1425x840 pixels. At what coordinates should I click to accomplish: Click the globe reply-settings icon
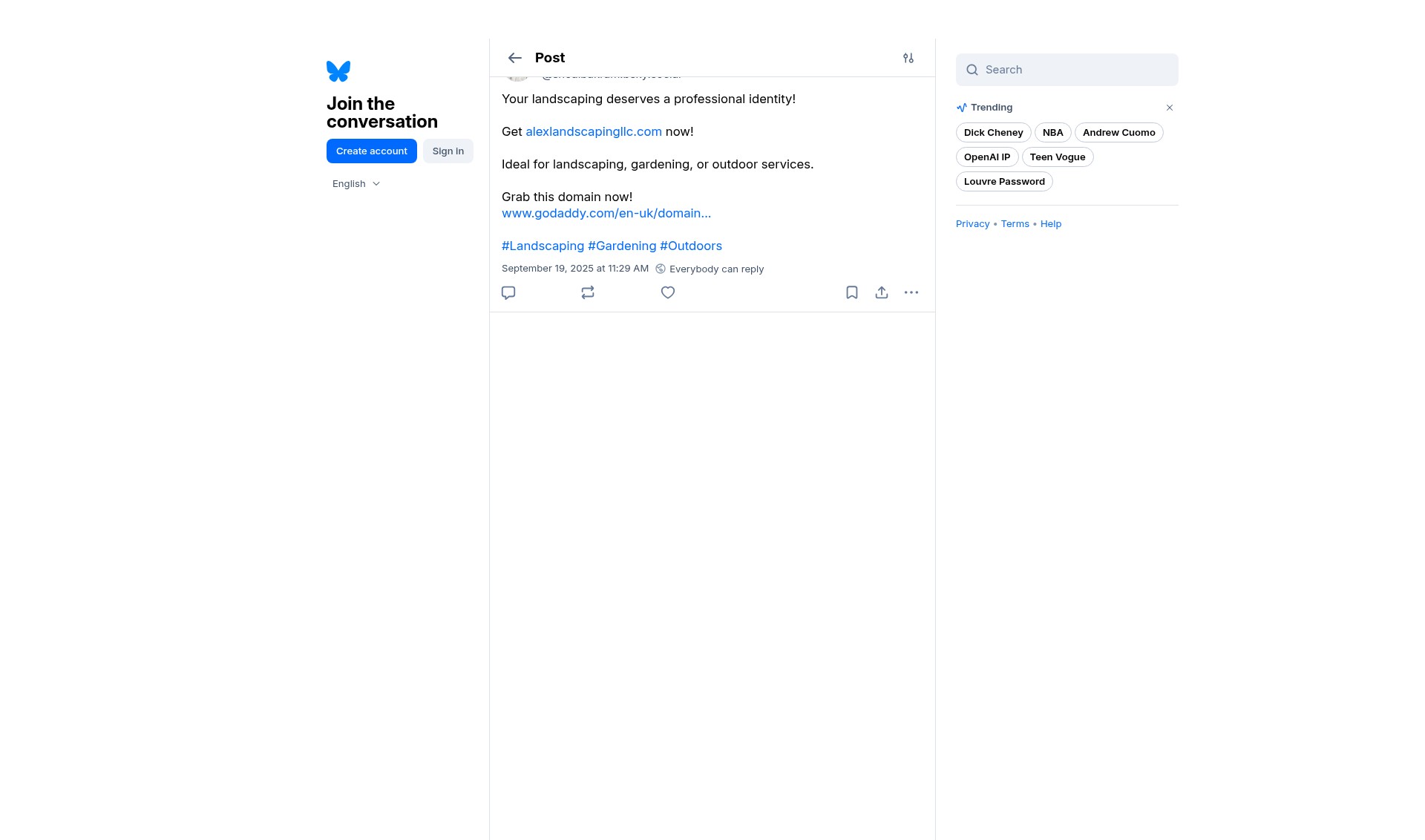coord(661,269)
